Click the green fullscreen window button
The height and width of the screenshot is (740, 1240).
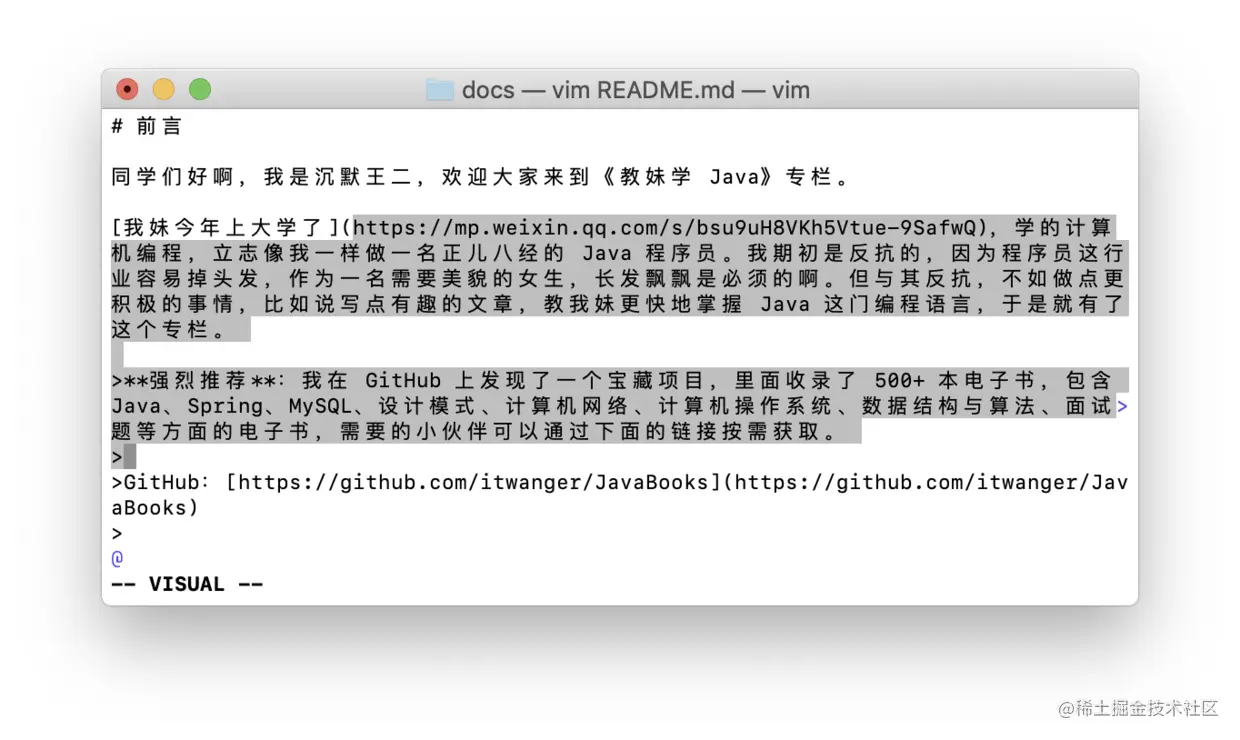200,90
